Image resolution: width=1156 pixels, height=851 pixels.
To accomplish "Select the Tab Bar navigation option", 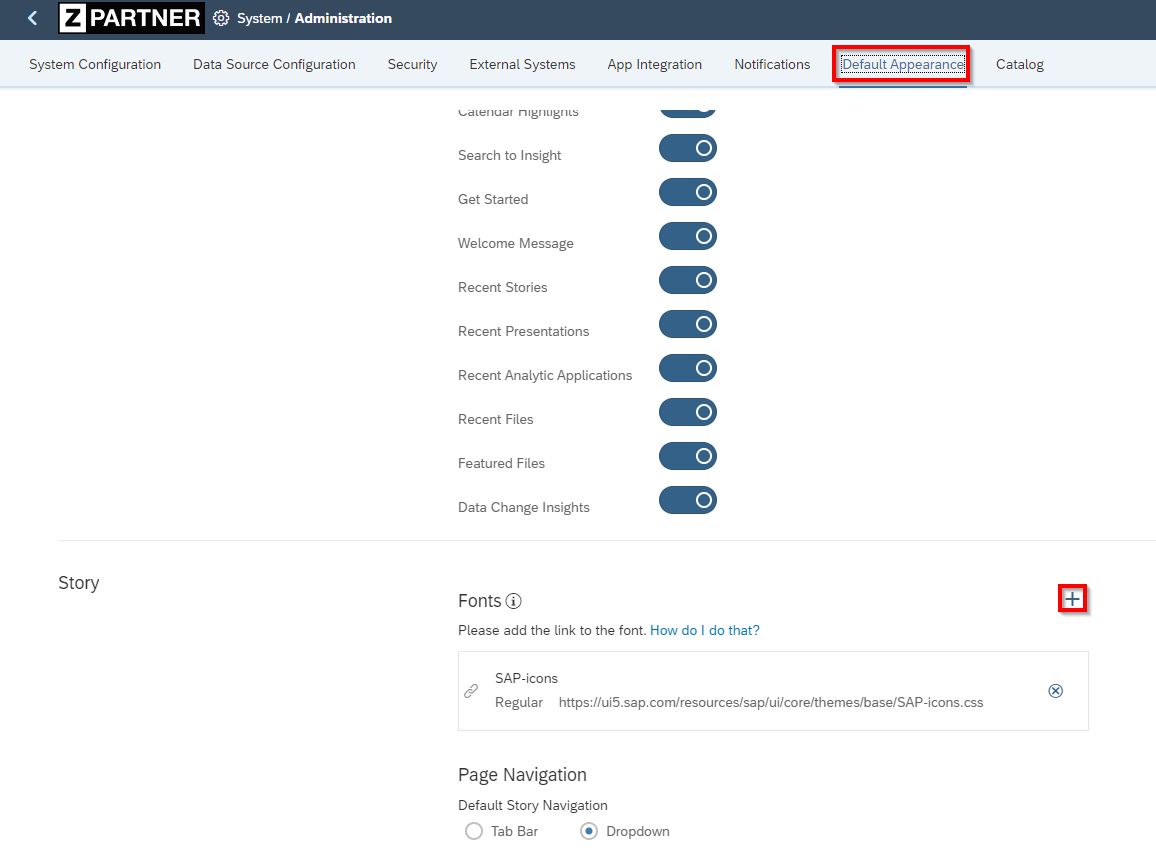I will (x=473, y=831).
